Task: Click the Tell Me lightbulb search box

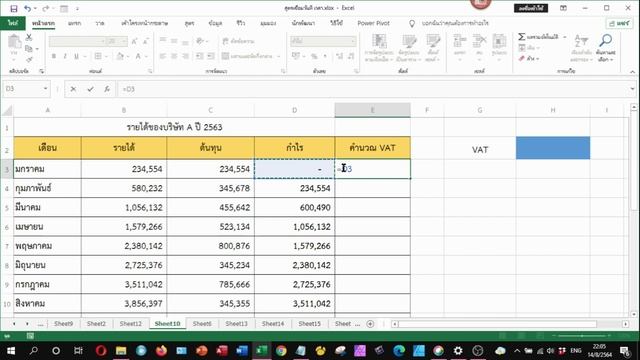Action: 450,23
